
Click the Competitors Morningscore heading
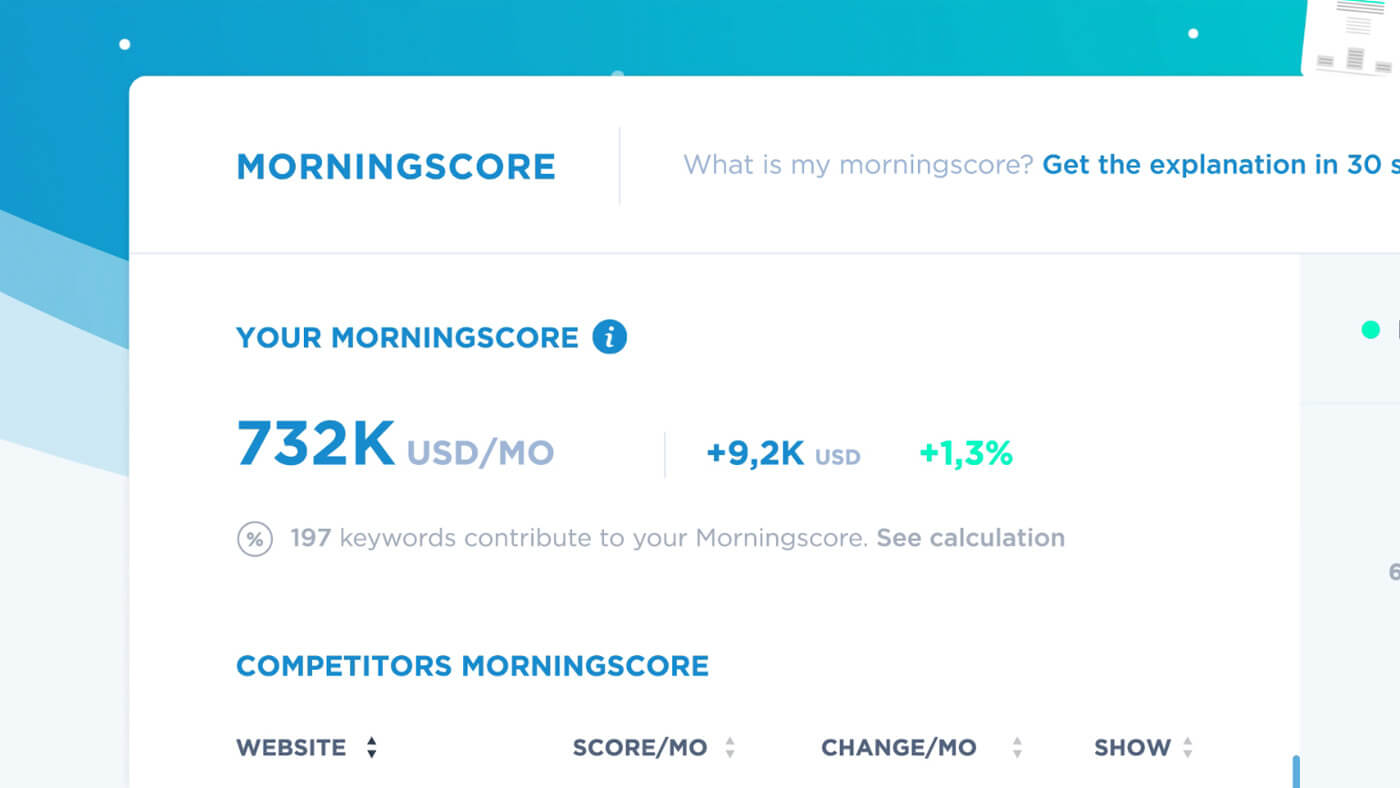[x=472, y=666]
